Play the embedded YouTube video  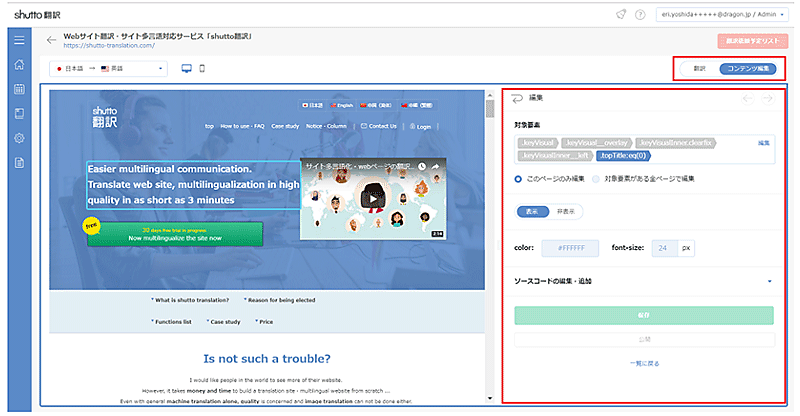click(x=371, y=198)
